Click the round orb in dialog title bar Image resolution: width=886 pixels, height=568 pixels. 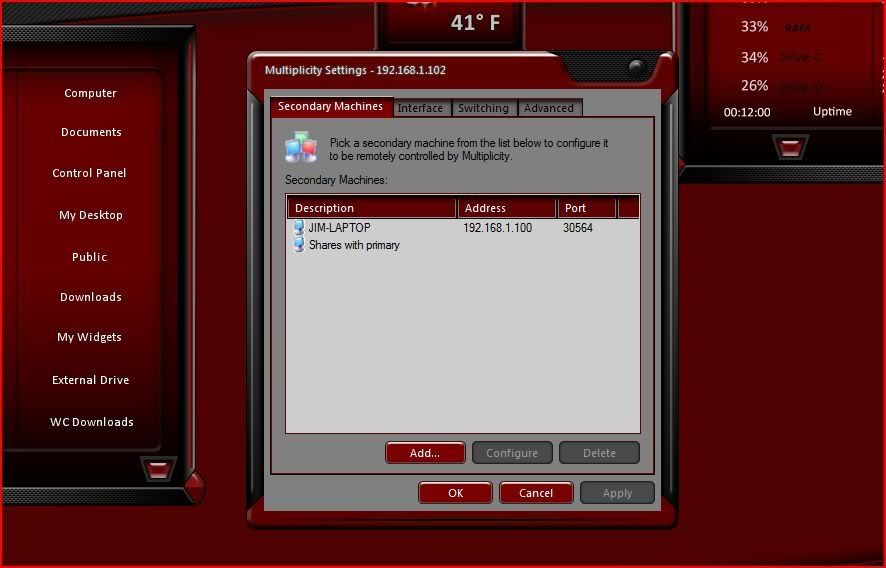(637, 68)
